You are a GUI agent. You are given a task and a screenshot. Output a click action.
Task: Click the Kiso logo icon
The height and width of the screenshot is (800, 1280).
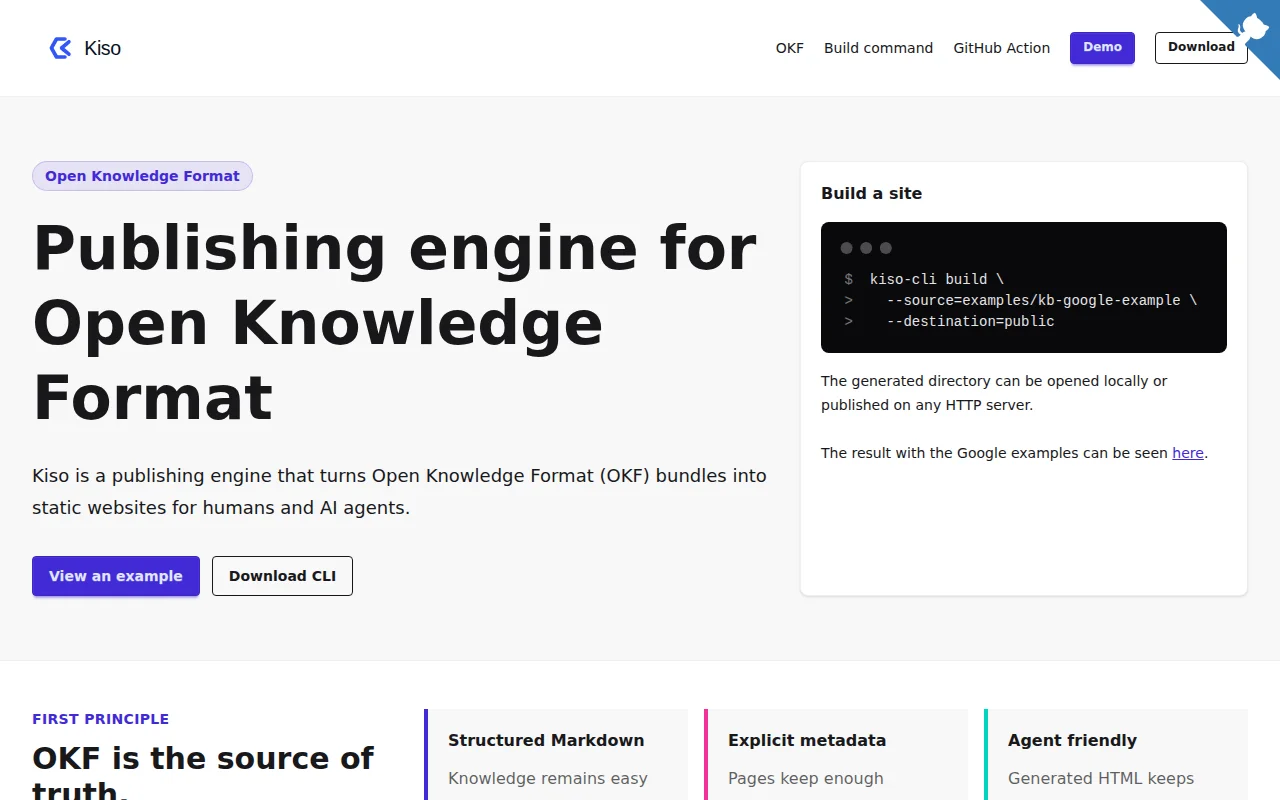click(61, 48)
